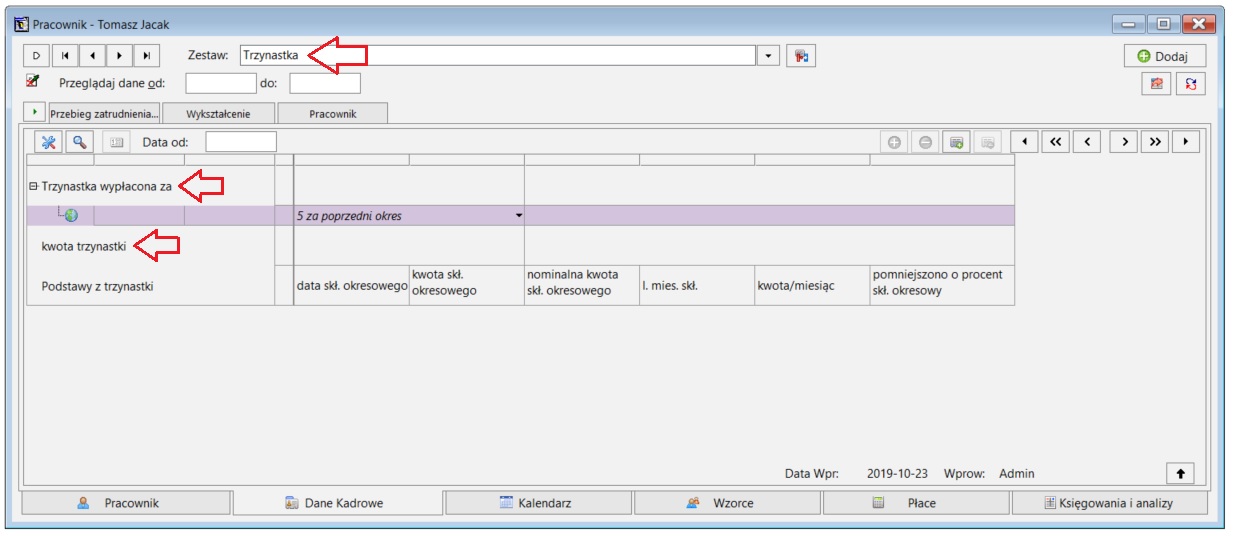Viewport: 1233px width, 536px height.
Task: Click the 'data skł. okresowego' column header
Action: click(351, 285)
